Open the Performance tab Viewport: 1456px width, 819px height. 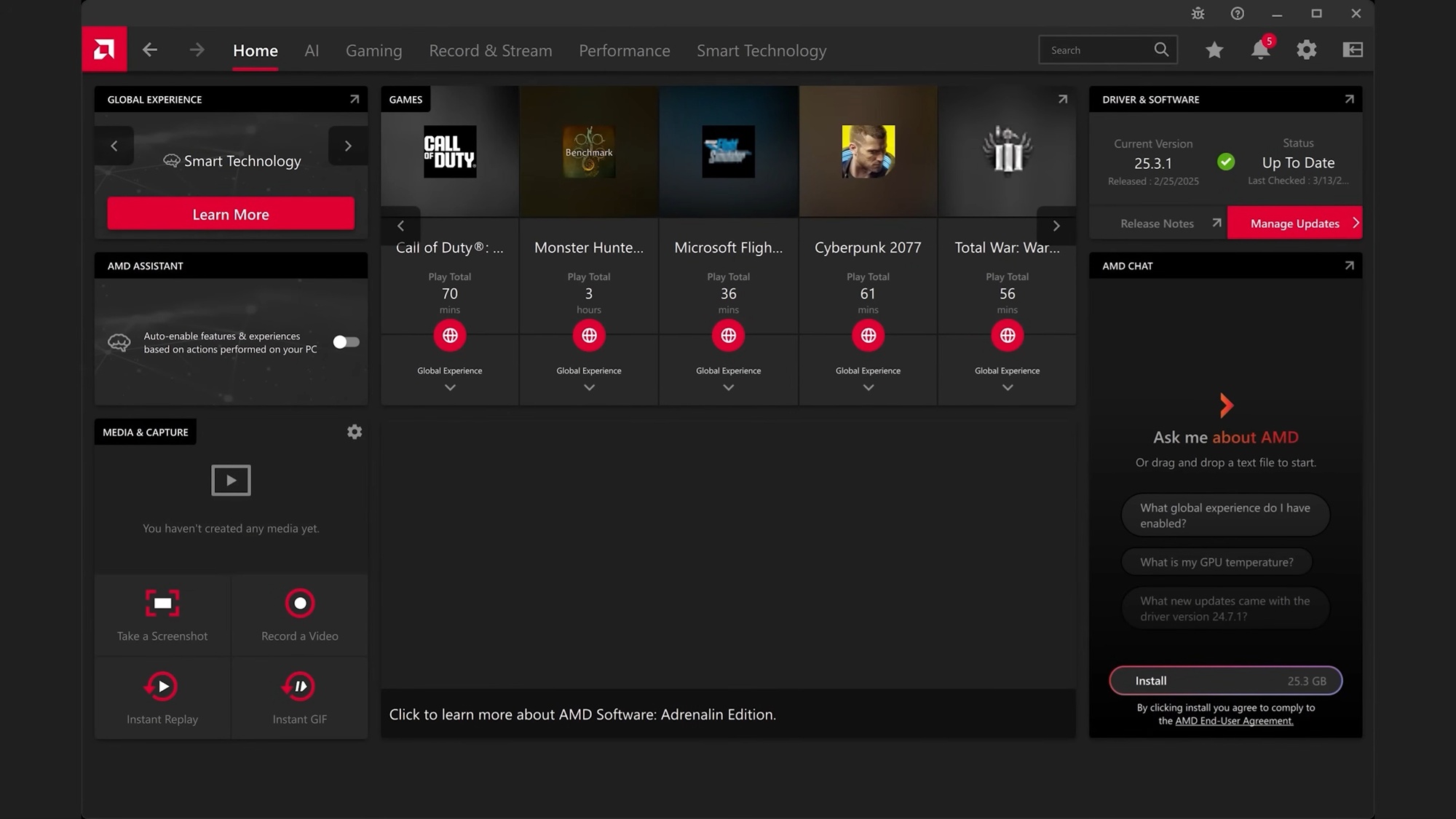pyautogui.click(x=624, y=50)
